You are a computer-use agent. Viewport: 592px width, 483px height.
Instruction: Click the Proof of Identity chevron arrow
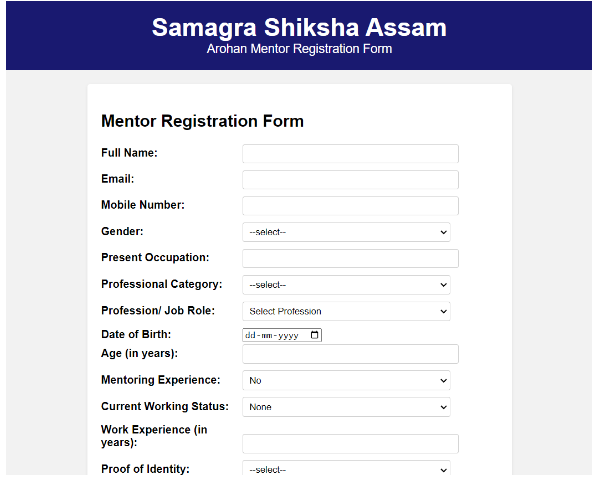[x=444, y=470]
